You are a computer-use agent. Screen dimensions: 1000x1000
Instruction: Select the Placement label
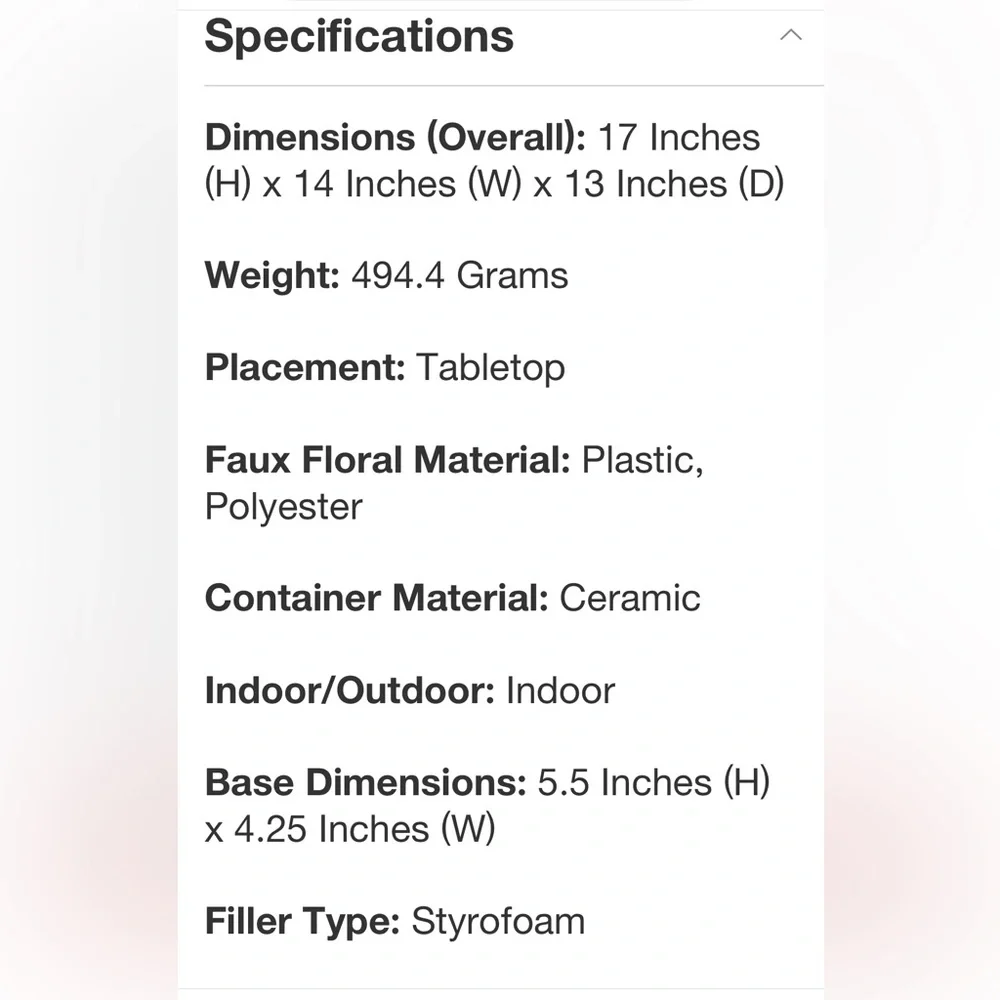(305, 368)
